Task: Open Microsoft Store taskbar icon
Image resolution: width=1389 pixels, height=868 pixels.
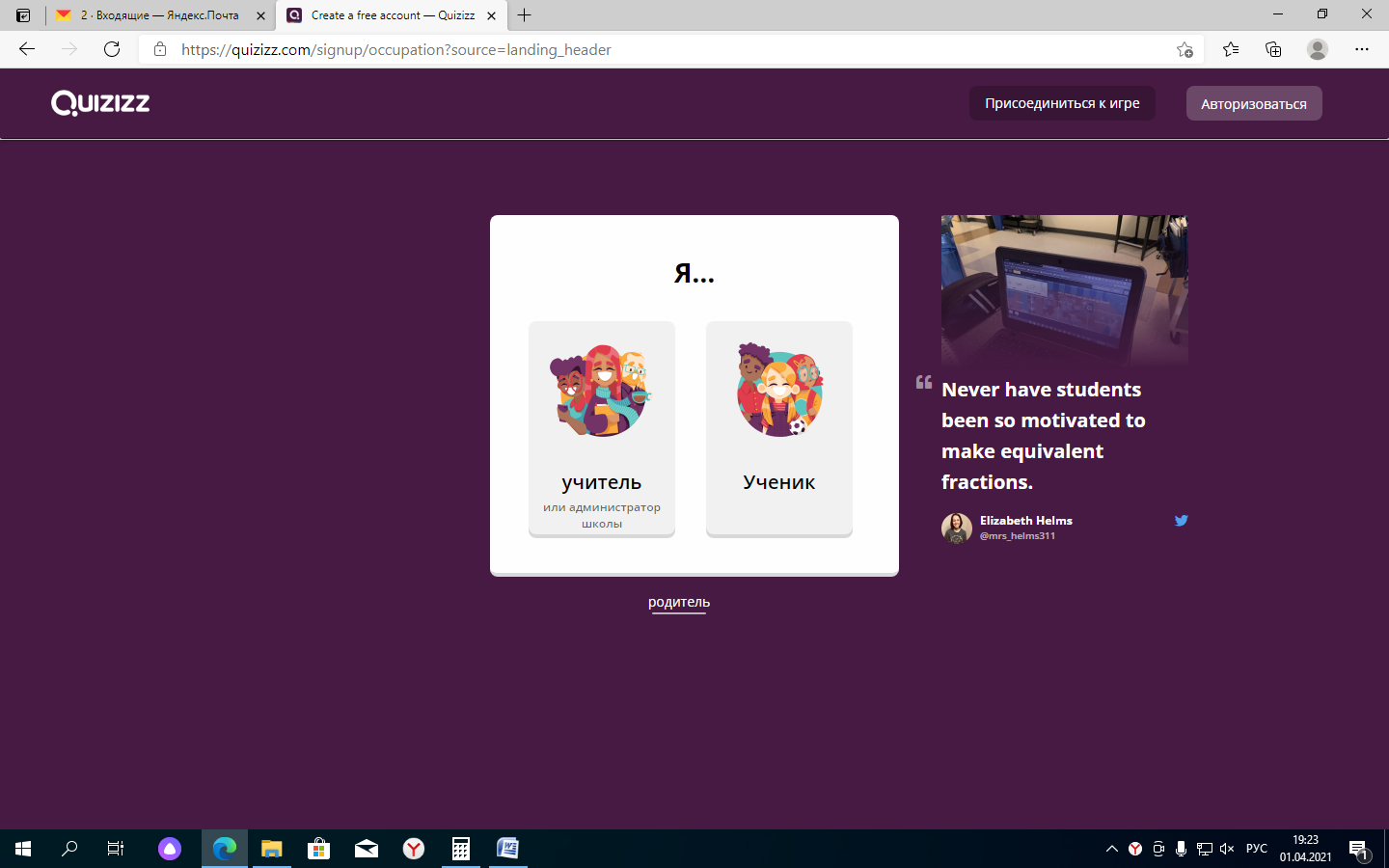Action: (319, 849)
